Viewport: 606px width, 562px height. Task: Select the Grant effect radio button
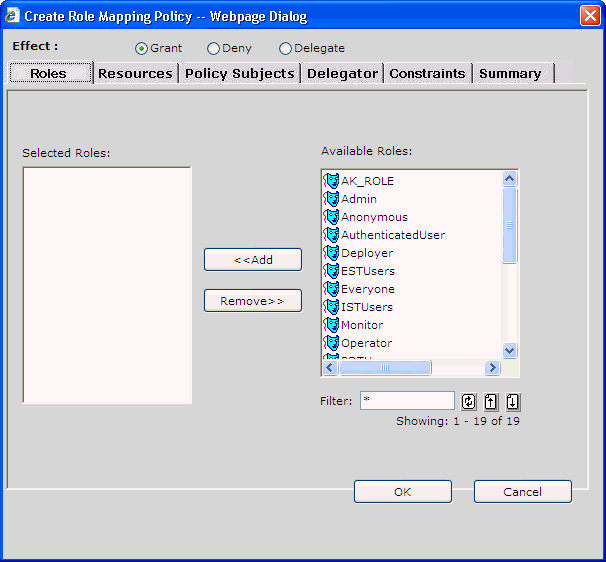pos(141,49)
